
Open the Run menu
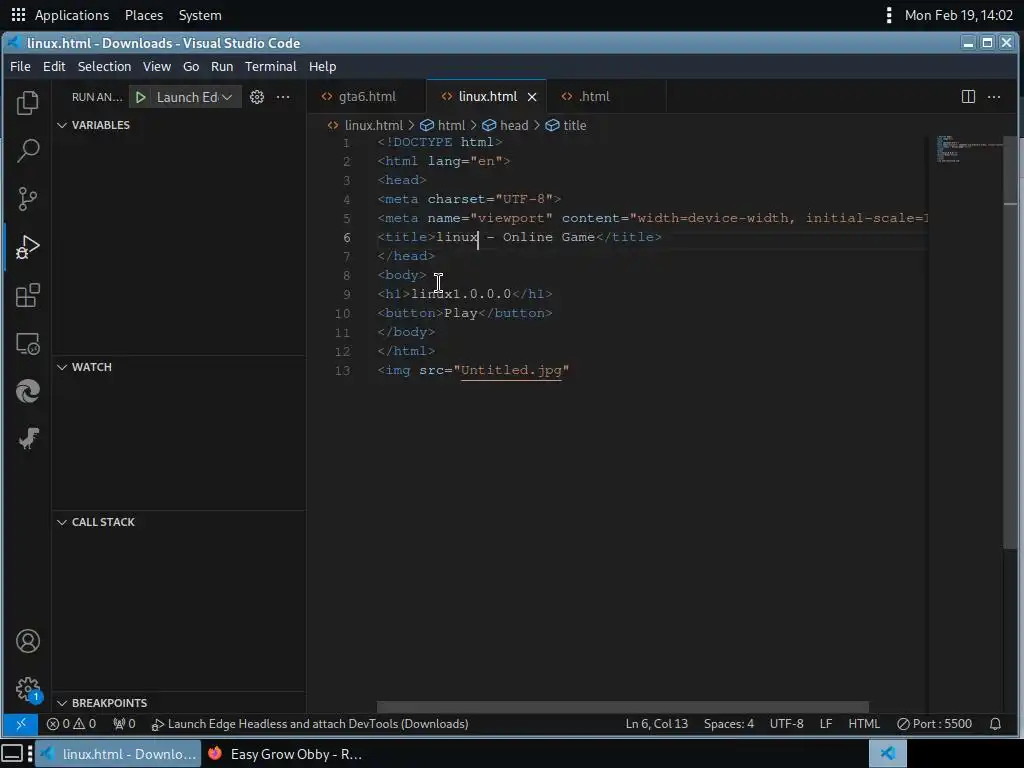pyautogui.click(x=222, y=67)
